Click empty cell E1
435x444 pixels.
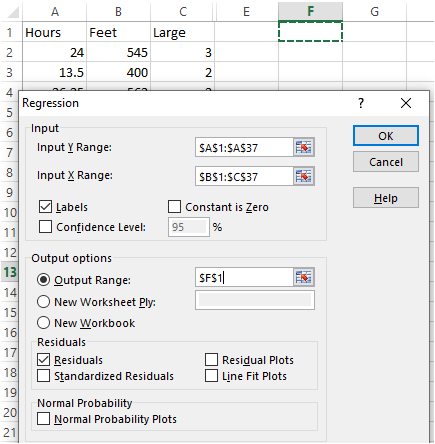point(246,32)
